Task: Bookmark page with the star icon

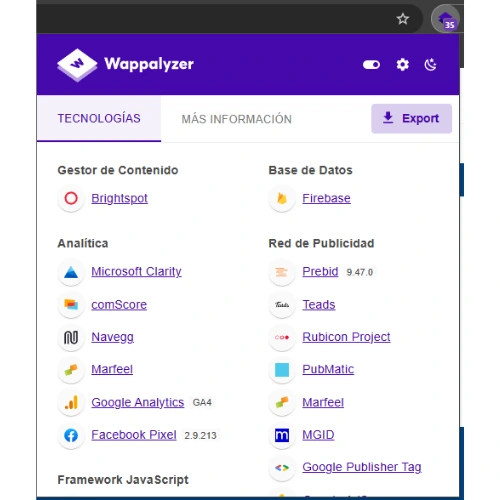Action: [403, 19]
